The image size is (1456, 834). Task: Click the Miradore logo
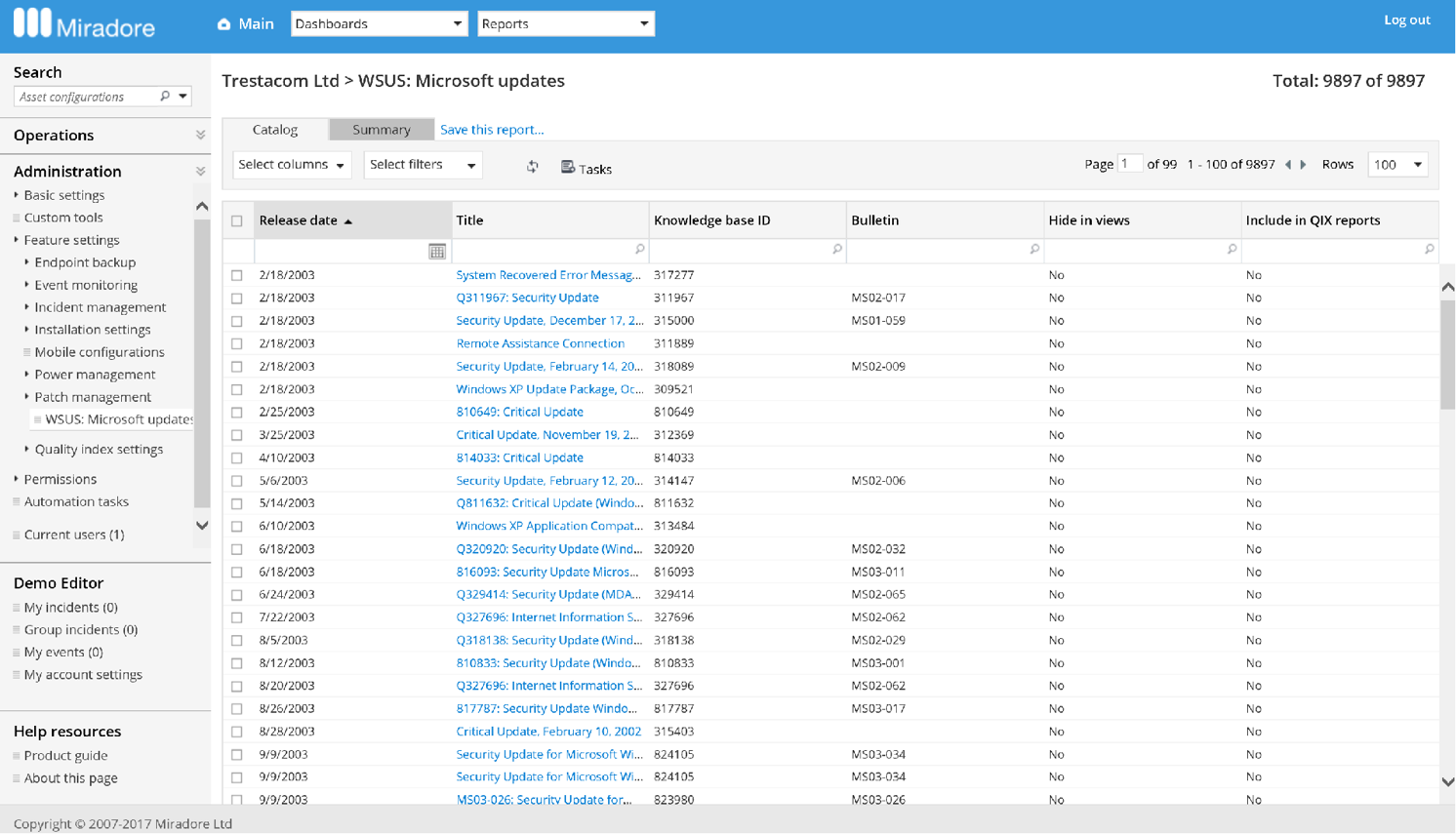[x=84, y=24]
